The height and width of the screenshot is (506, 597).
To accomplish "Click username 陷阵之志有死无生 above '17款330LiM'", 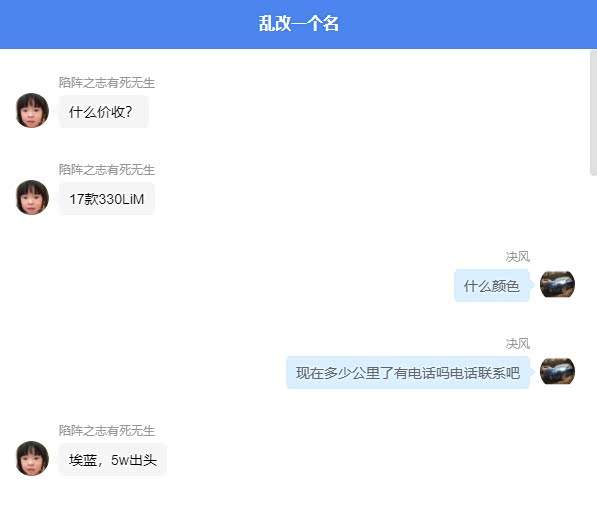I will [107, 169].
